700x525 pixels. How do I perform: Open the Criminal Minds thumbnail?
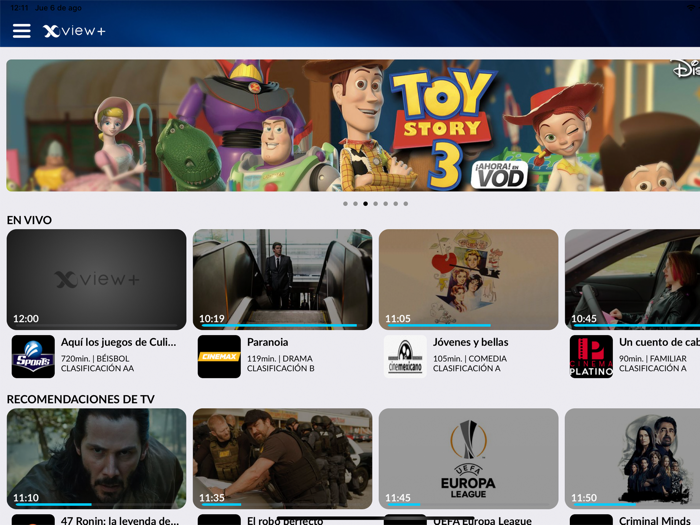633,458
